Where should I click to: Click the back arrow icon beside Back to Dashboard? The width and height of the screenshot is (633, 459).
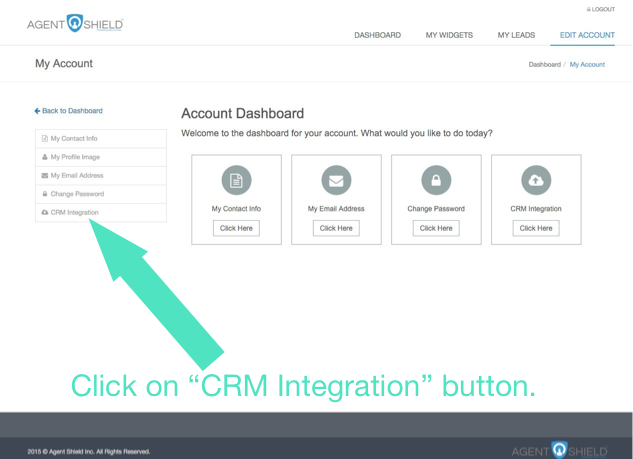(37, 111)
